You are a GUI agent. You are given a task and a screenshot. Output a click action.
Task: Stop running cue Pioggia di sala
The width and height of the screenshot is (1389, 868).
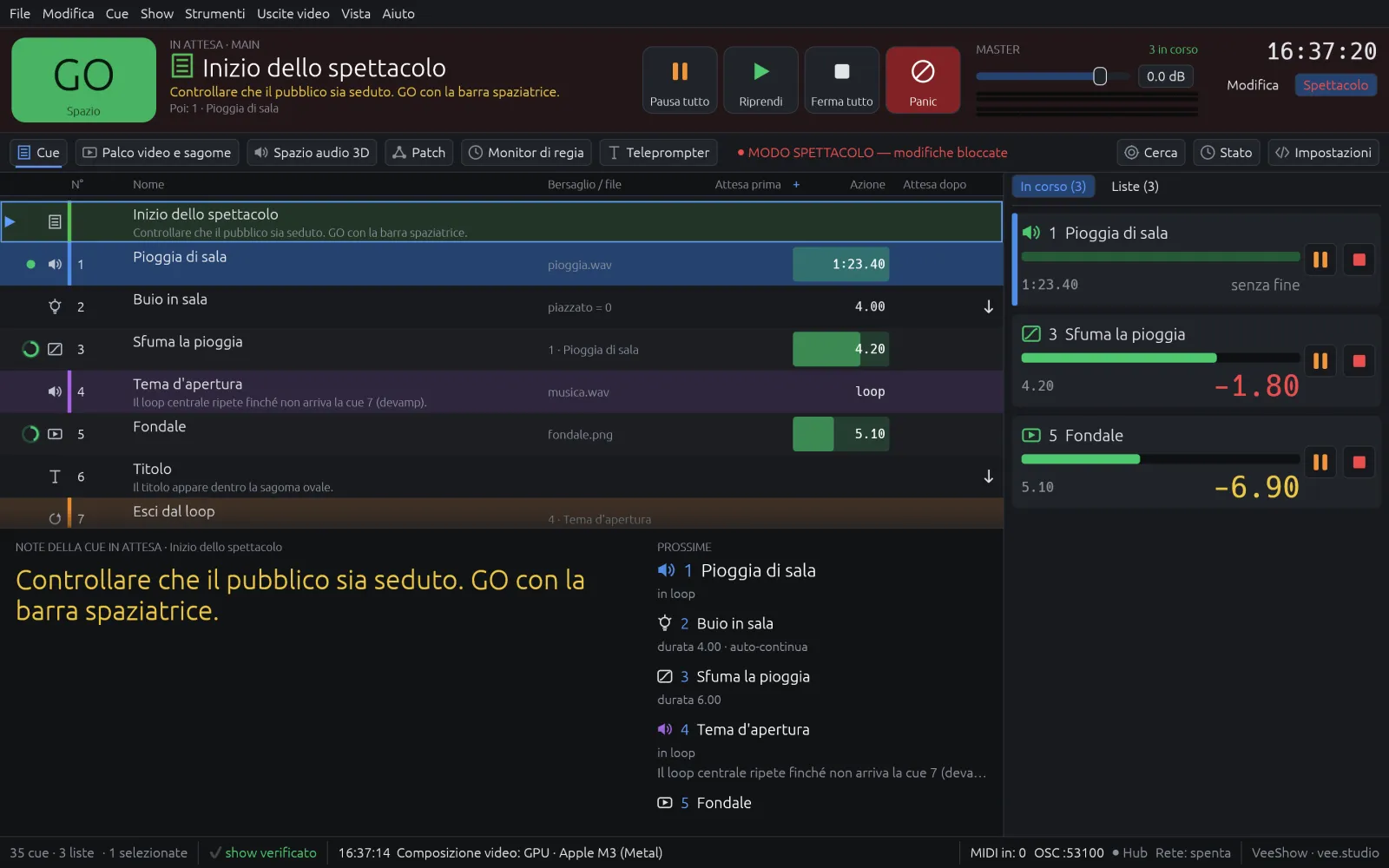tap(1359, 260)
